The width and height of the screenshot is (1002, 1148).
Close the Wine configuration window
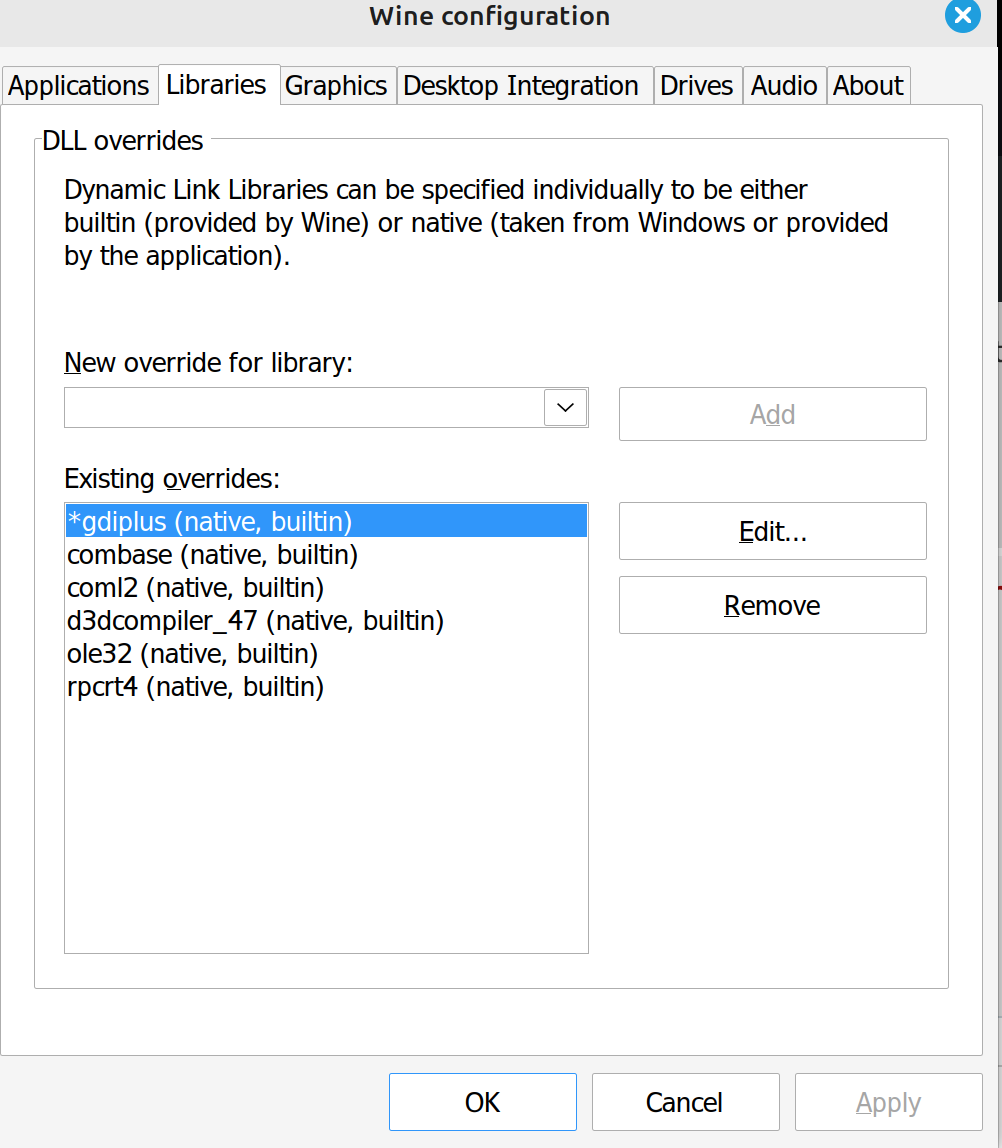962,15
